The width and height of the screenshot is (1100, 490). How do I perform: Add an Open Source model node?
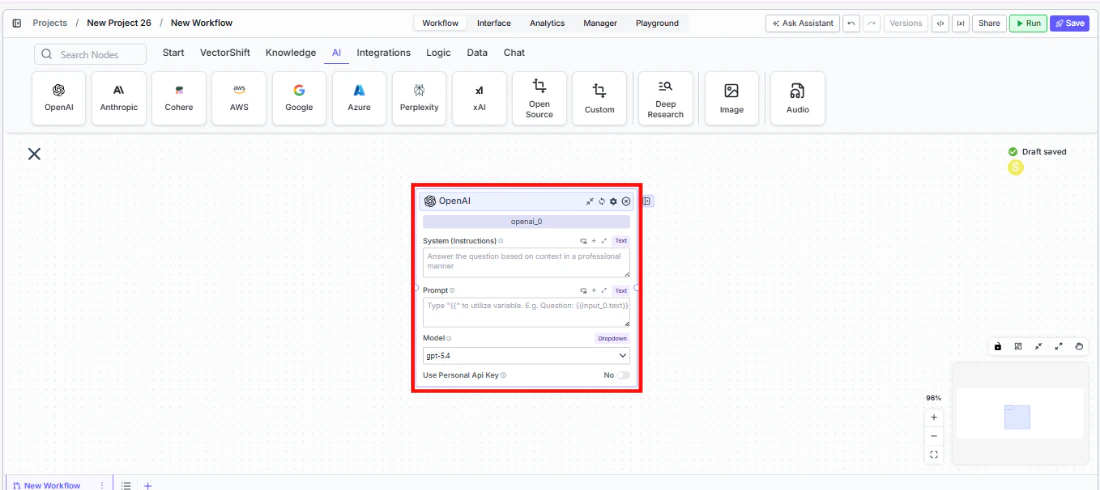539,98
